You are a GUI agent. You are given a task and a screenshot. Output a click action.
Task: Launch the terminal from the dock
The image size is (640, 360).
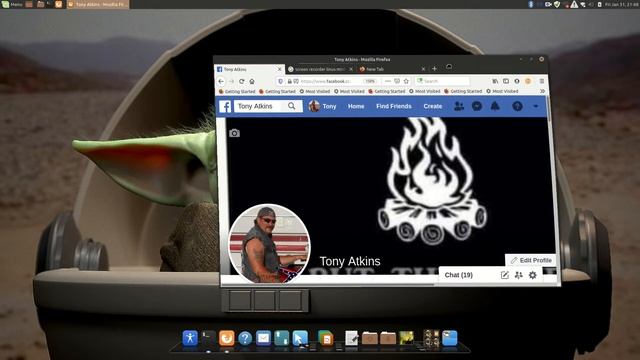coord(208,338)
